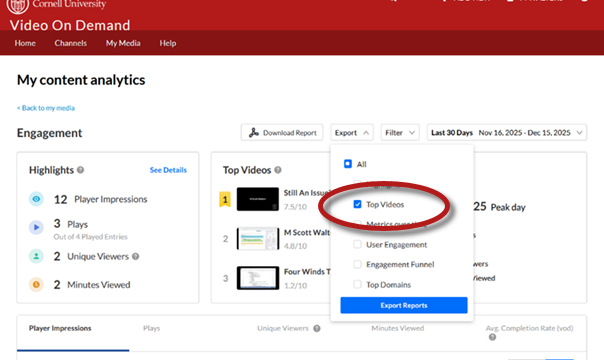Click the Plays triangle icon in Highlights
The height and width of the screenshot is (360, 604).
[36, 227]
